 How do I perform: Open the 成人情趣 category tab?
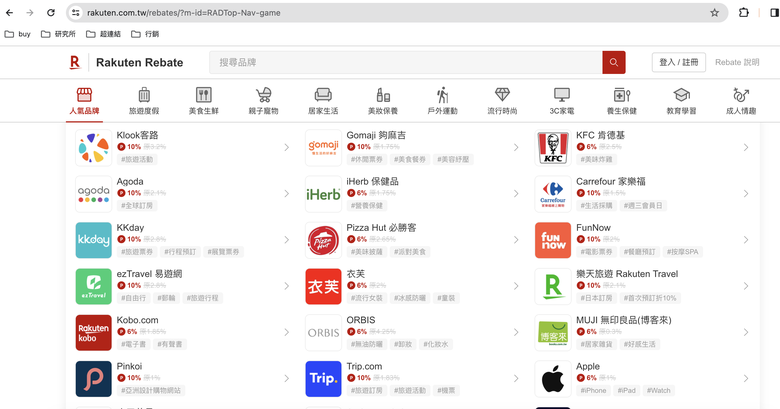(741, 101)
